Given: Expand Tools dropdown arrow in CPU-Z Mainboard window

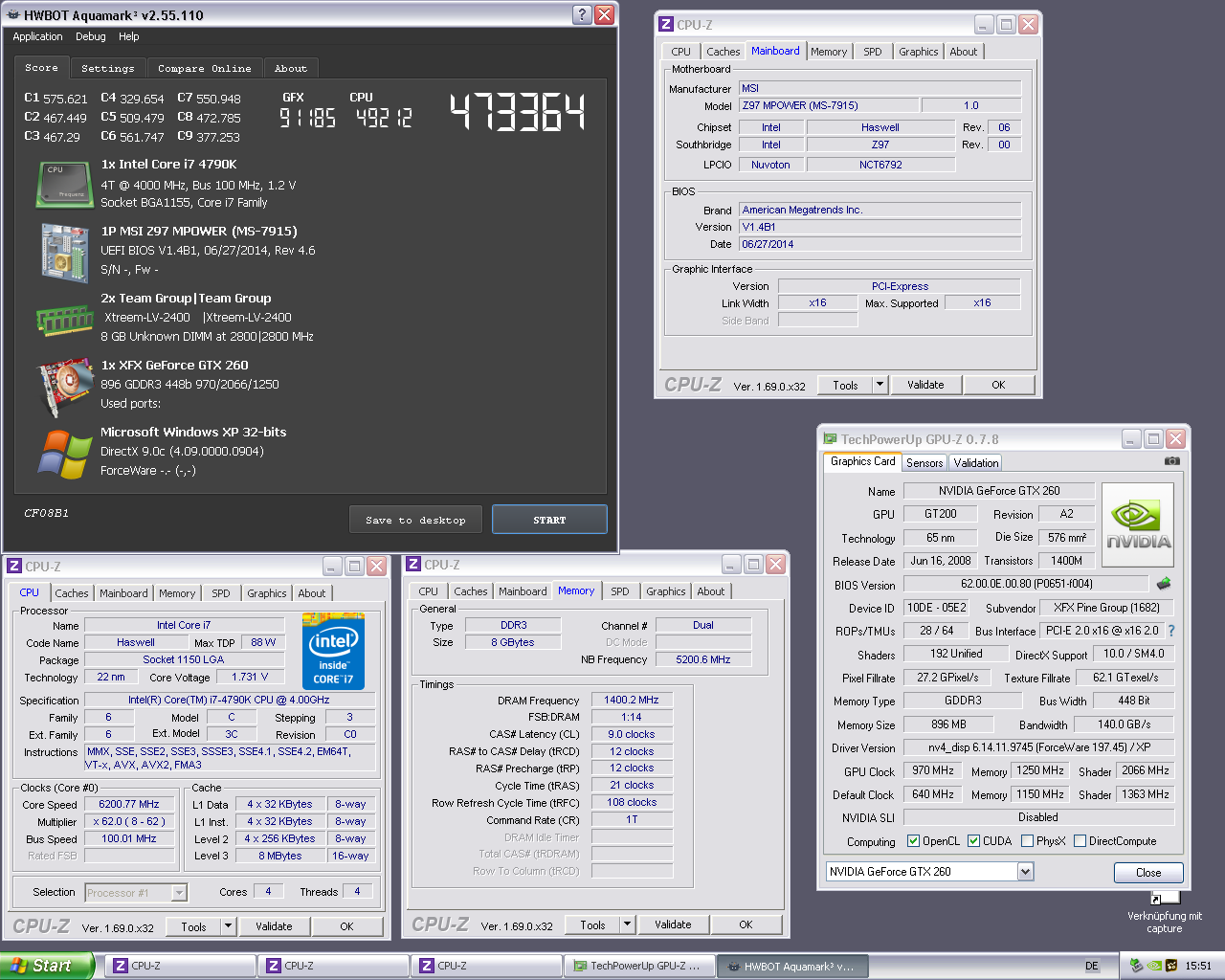Looking at the screenshot, I should pos(880,385).
